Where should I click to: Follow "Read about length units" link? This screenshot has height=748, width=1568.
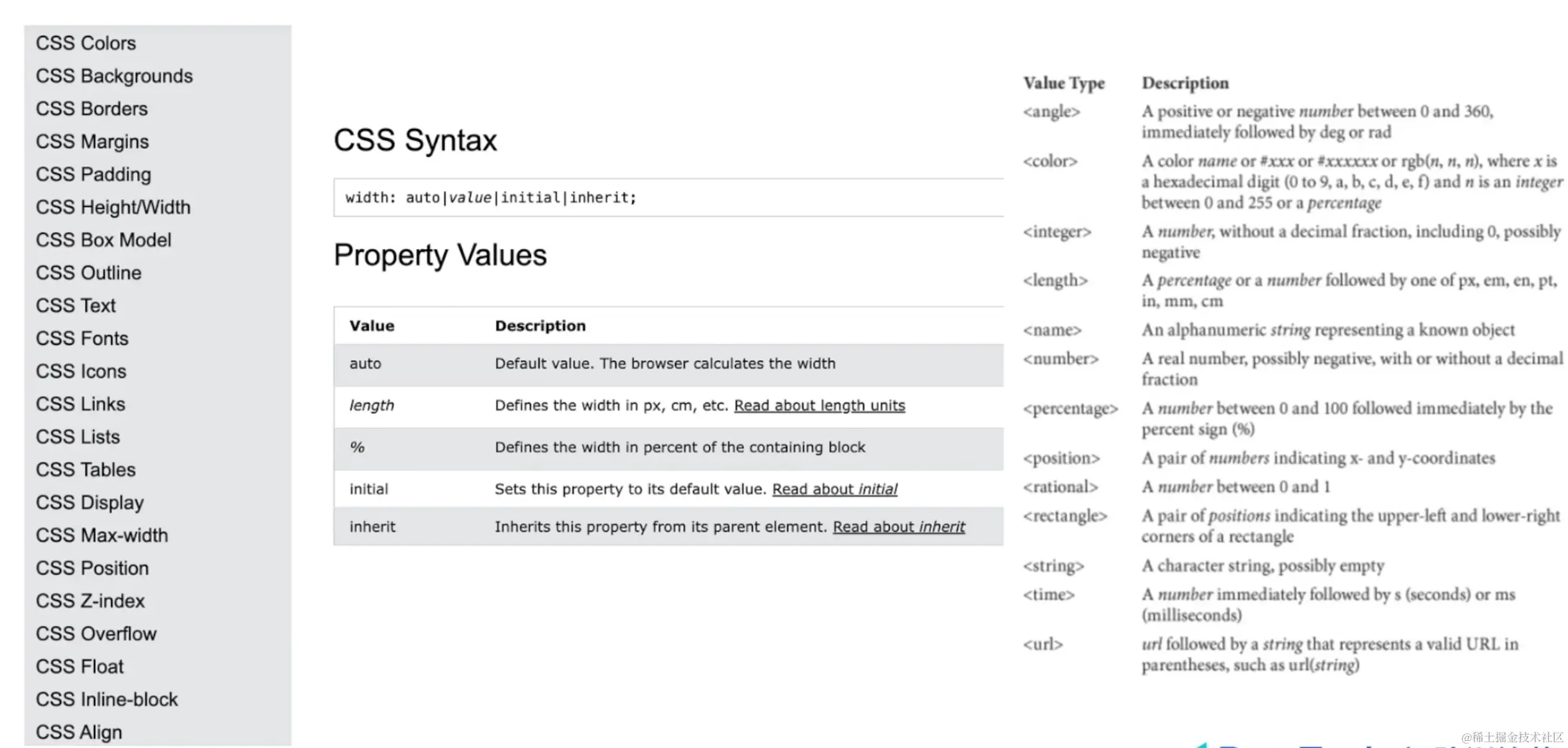819,406
